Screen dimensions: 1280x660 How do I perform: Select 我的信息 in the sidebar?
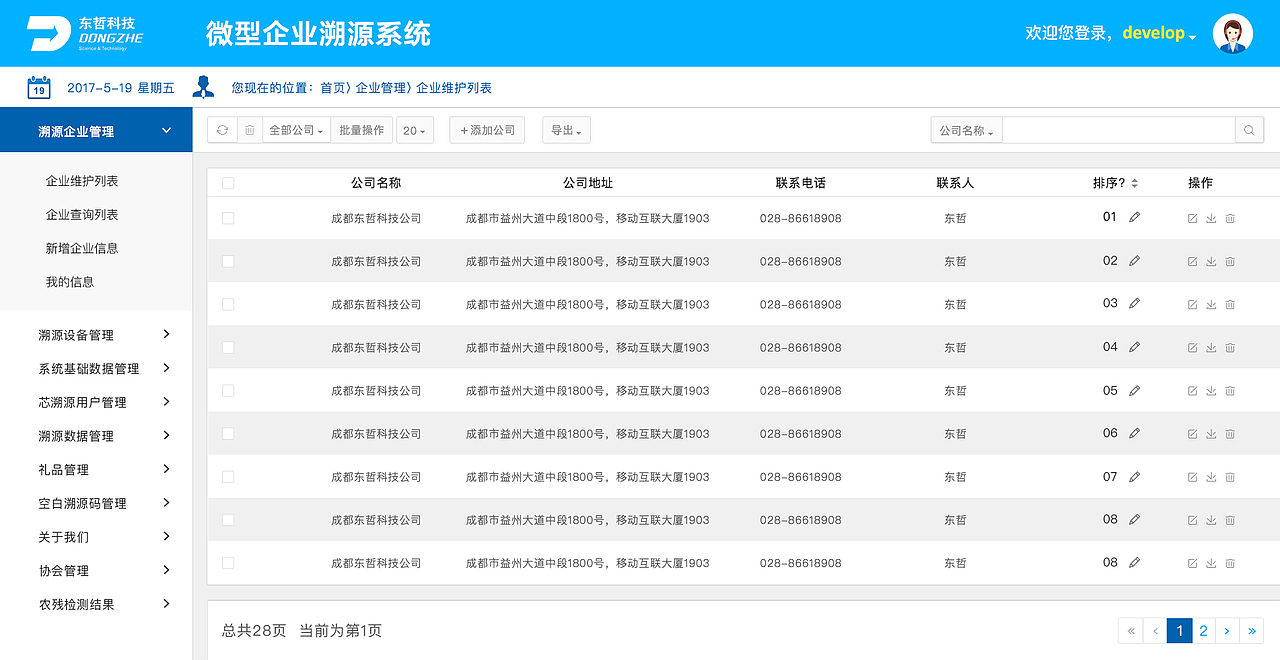[70, 282]
